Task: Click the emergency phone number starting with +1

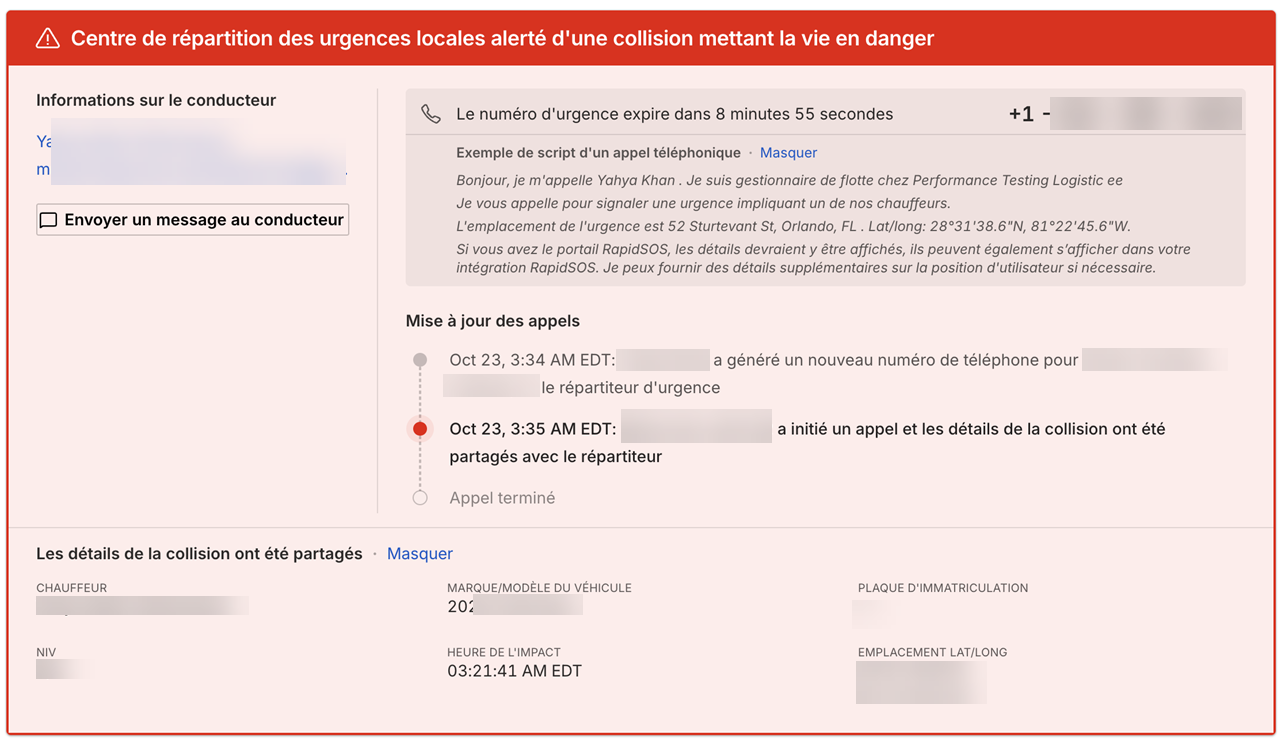Action: (x=1125, y=114)
